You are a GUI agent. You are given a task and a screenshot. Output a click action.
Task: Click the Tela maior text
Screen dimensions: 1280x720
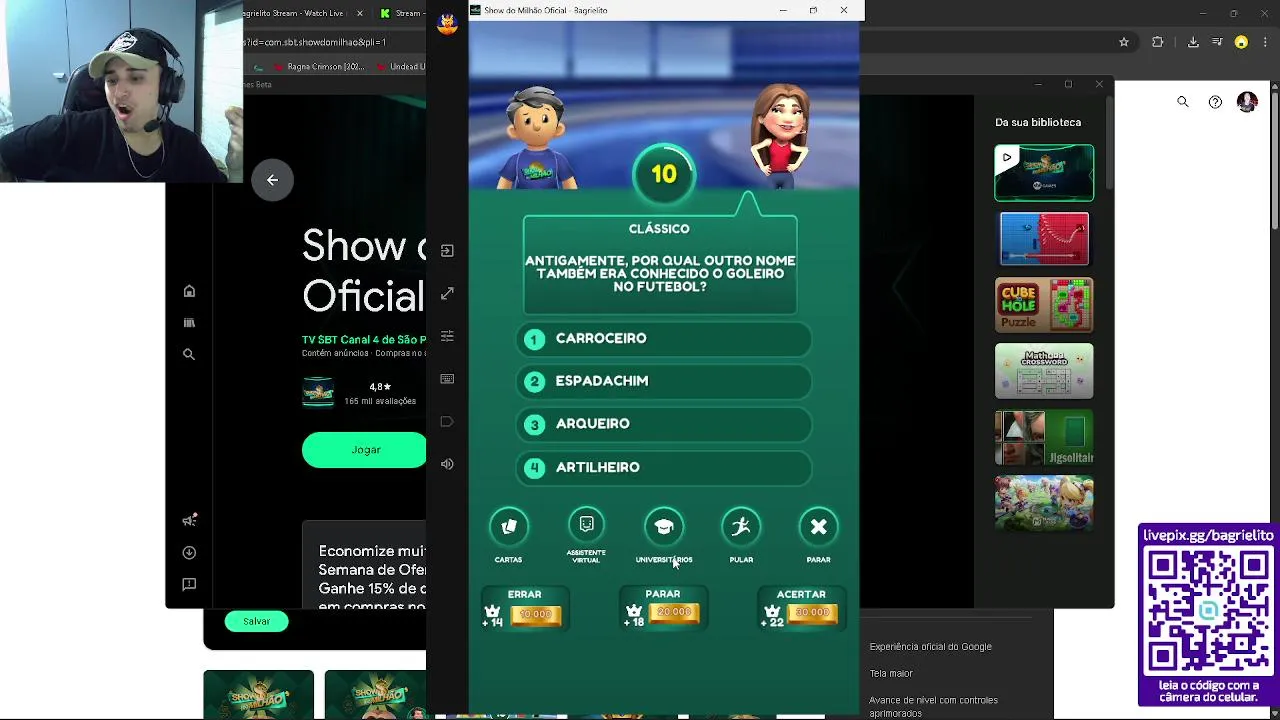(890, 674)
